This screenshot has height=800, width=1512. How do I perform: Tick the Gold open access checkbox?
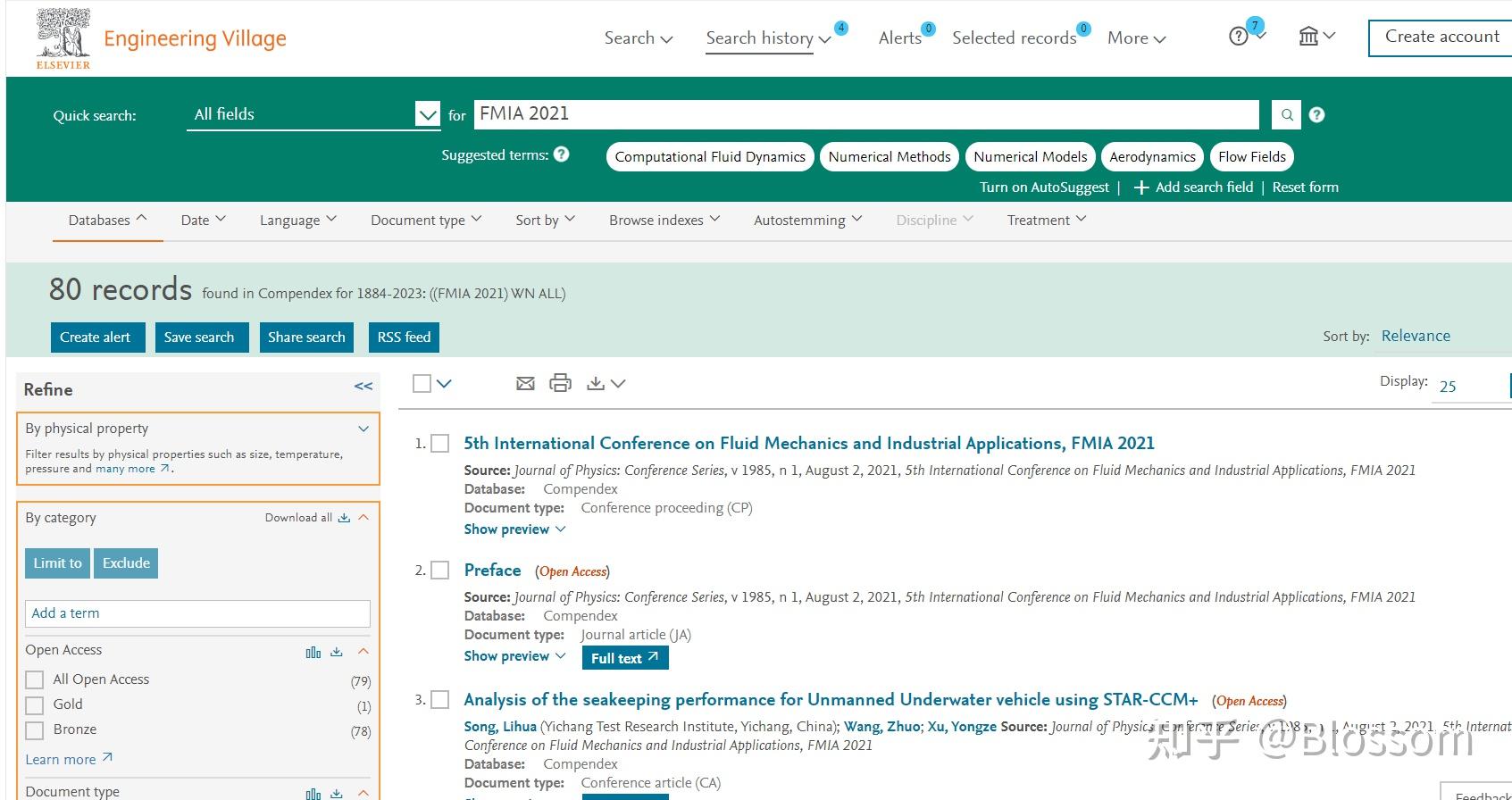pyautogui.click(x=35, y=704)
